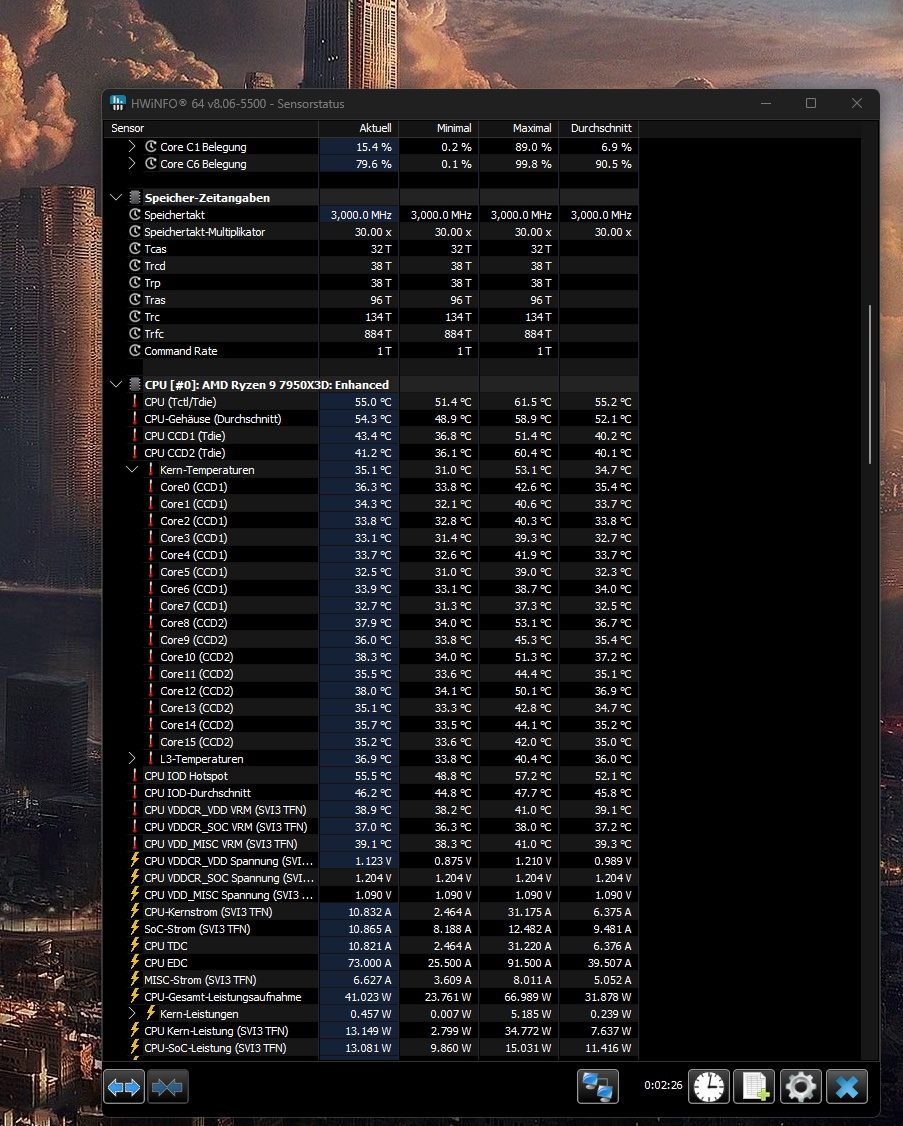Click the 61.5 °C maximal value
Image resolution: width=903 pixels, height=1126 pixels.
pos(533,402)
